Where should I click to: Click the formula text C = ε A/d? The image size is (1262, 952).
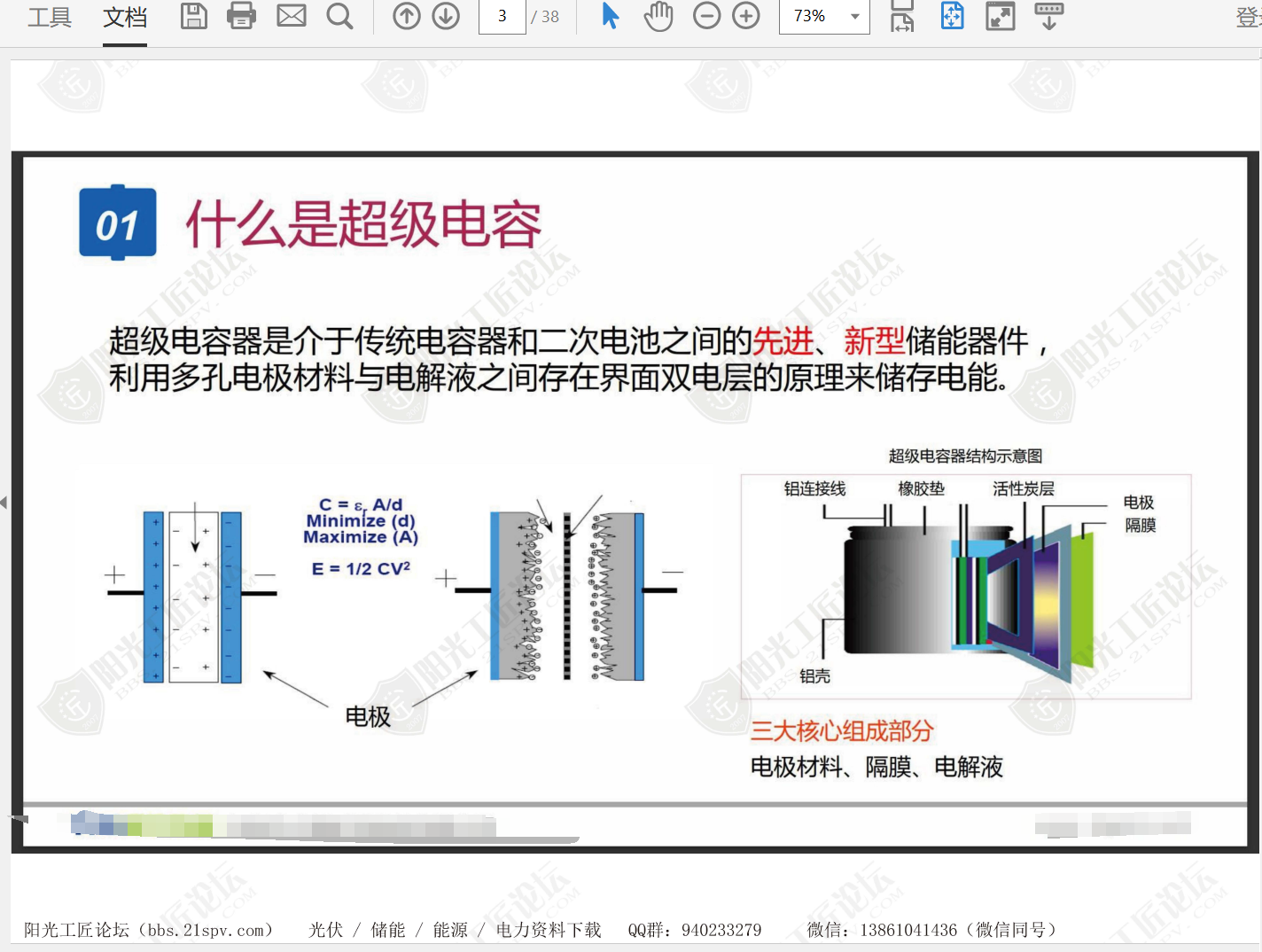click(x=361, y=504)
